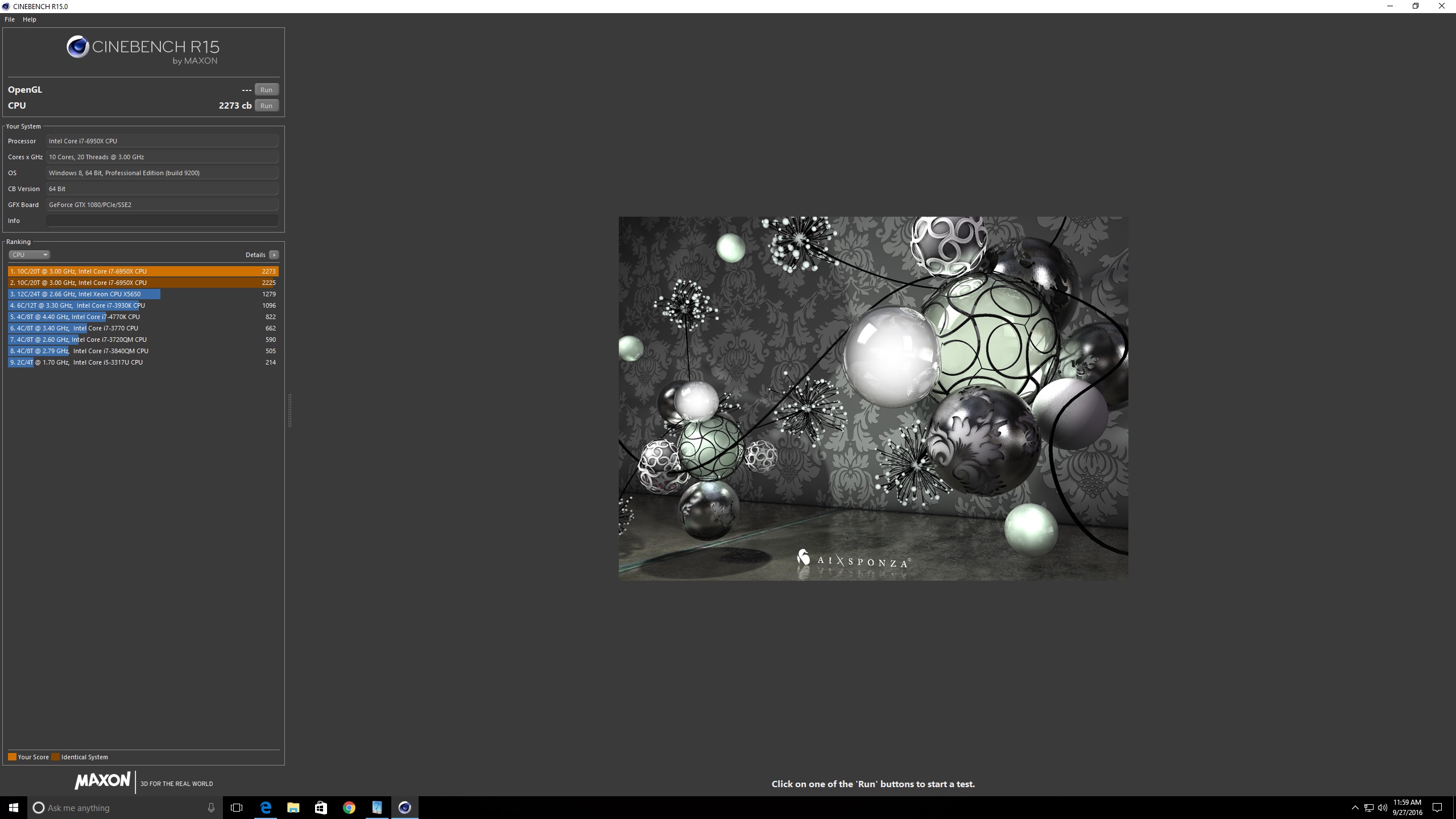Select Intel Core i7-3720QM ranking row

point(143,340)
